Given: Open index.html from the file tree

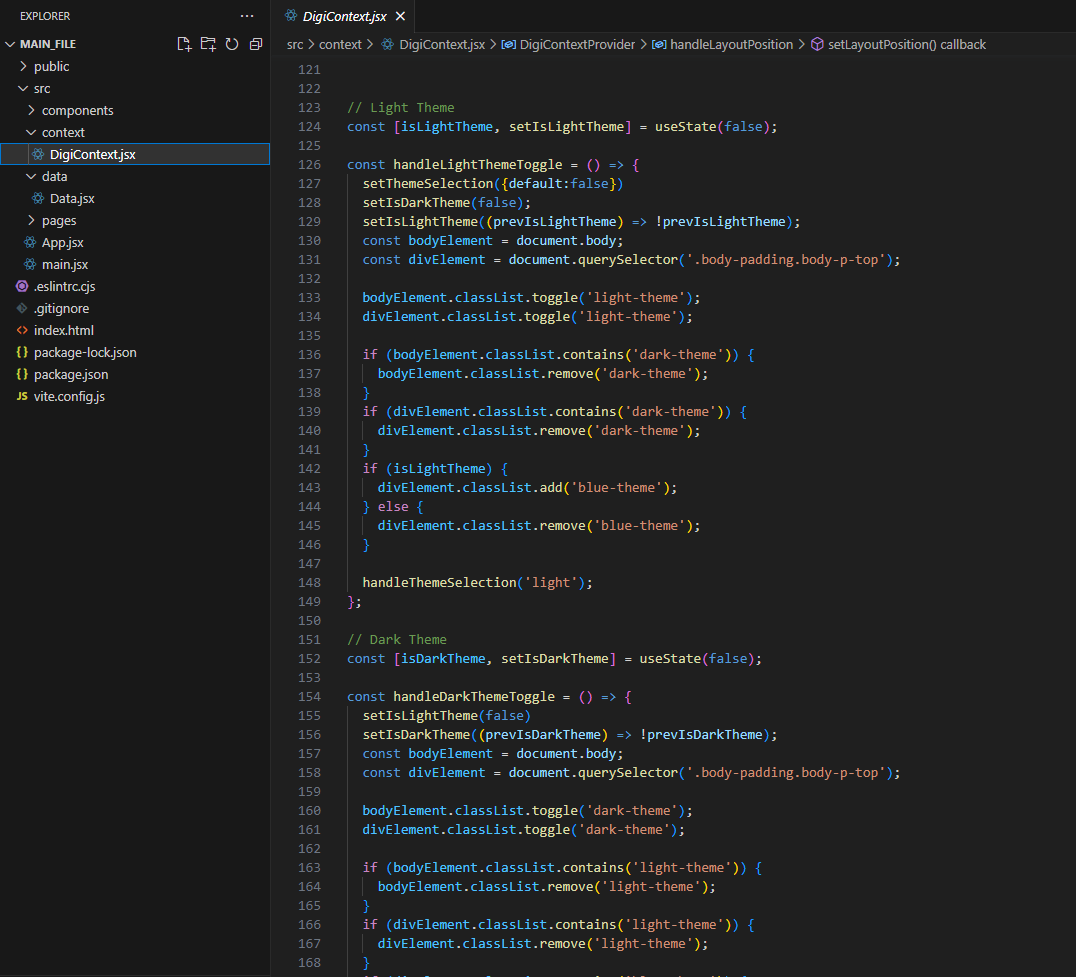Looking at the screenshot, I should (x=63, y=330).
